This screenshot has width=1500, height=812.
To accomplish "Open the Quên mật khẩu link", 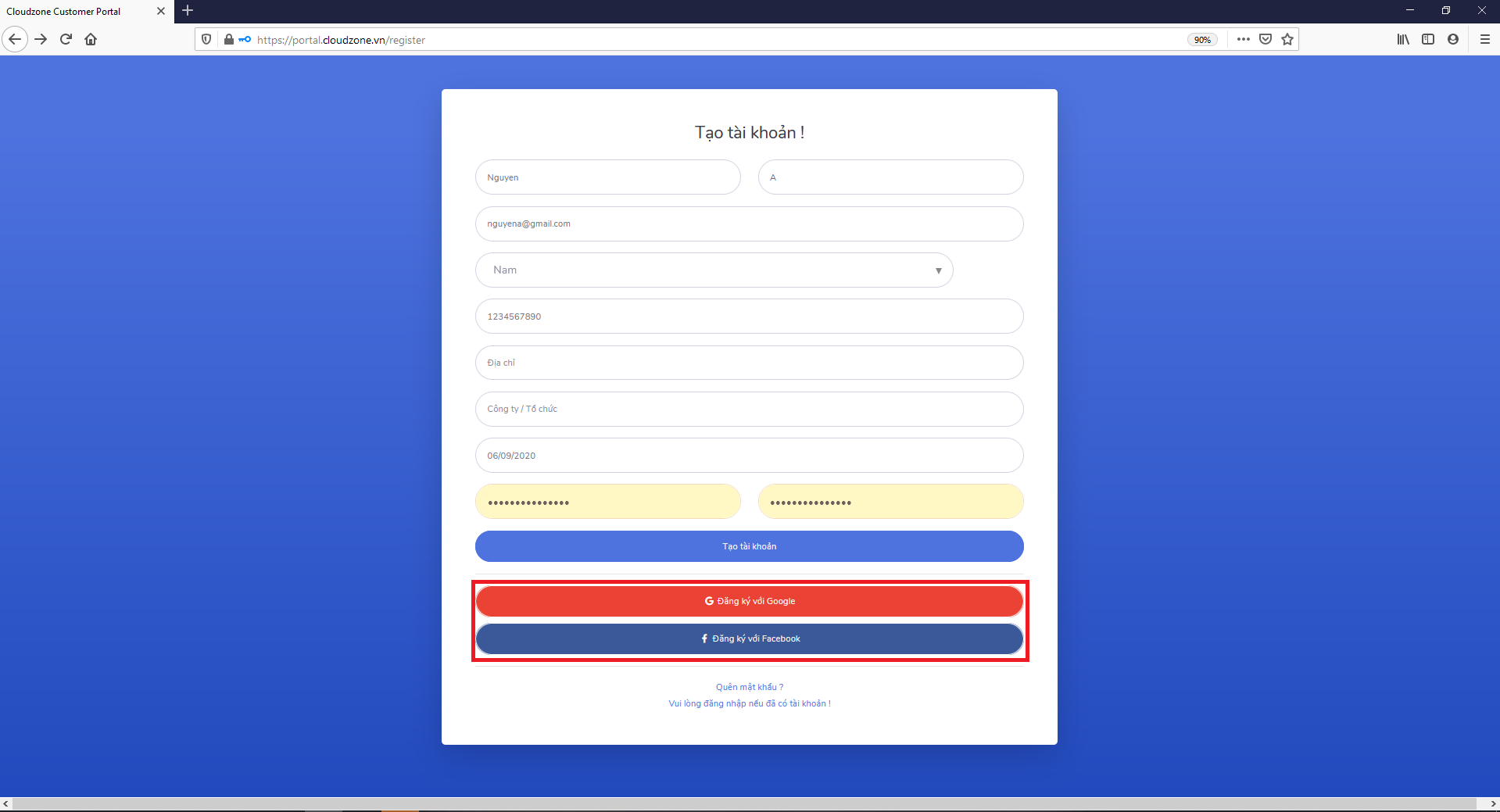I will [749, 687].
